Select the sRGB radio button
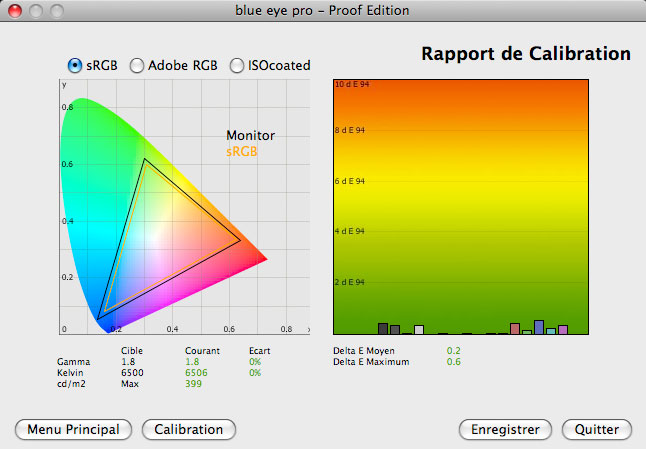The image size is (646, 449). (74, 66)
